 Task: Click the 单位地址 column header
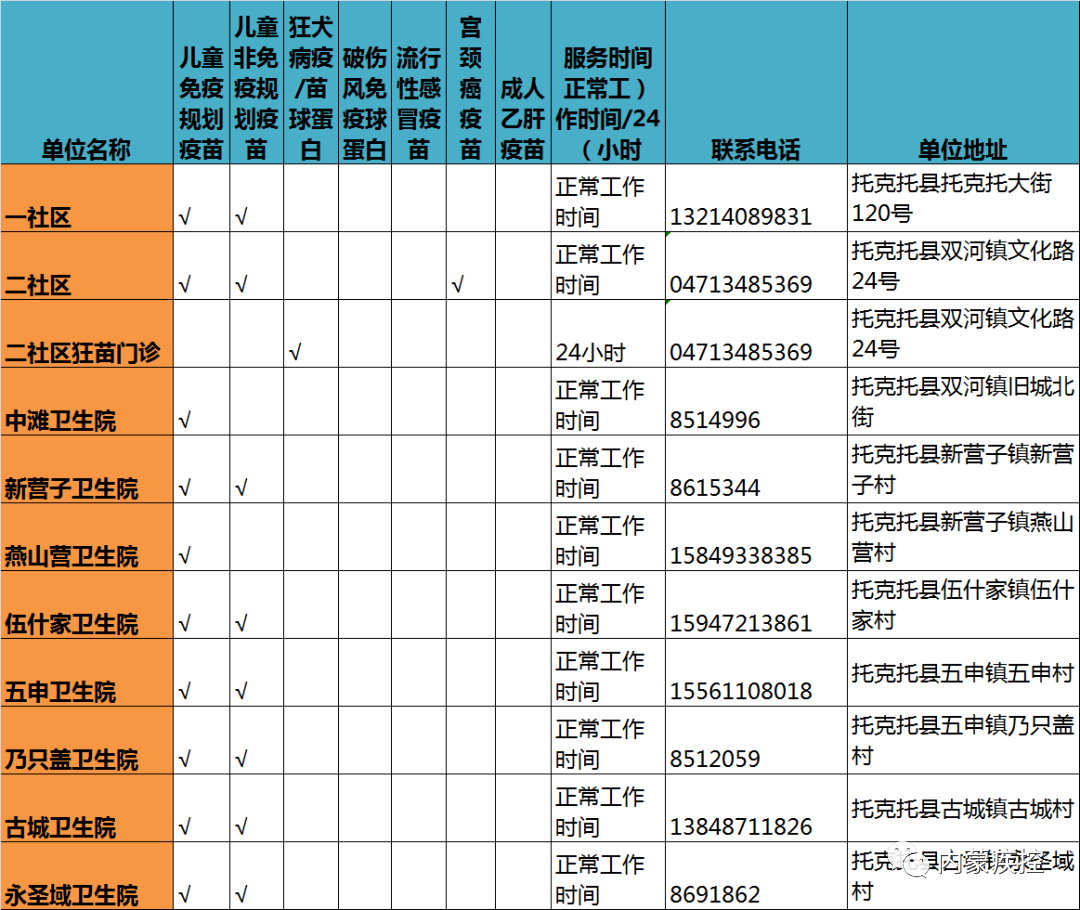click(964, 82)
